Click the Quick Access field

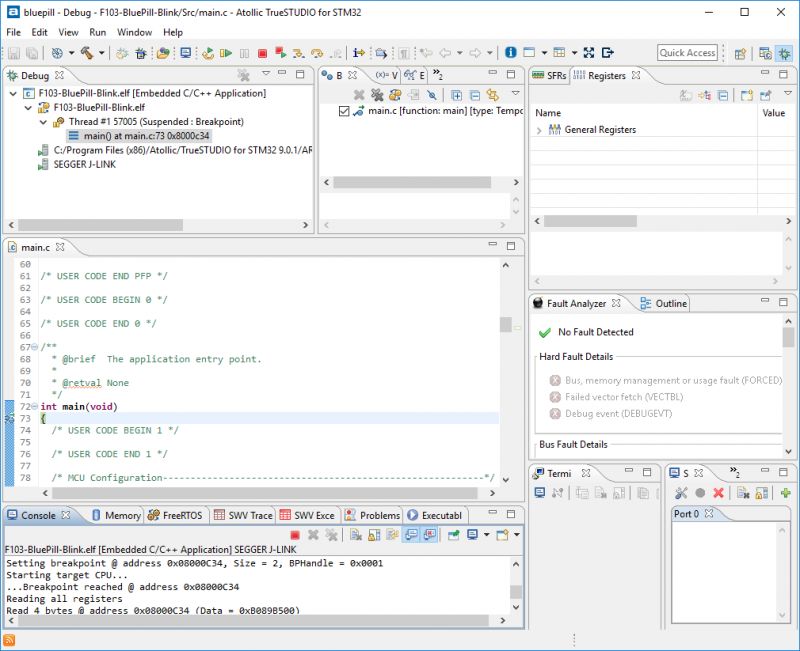[x=687, y=53]
